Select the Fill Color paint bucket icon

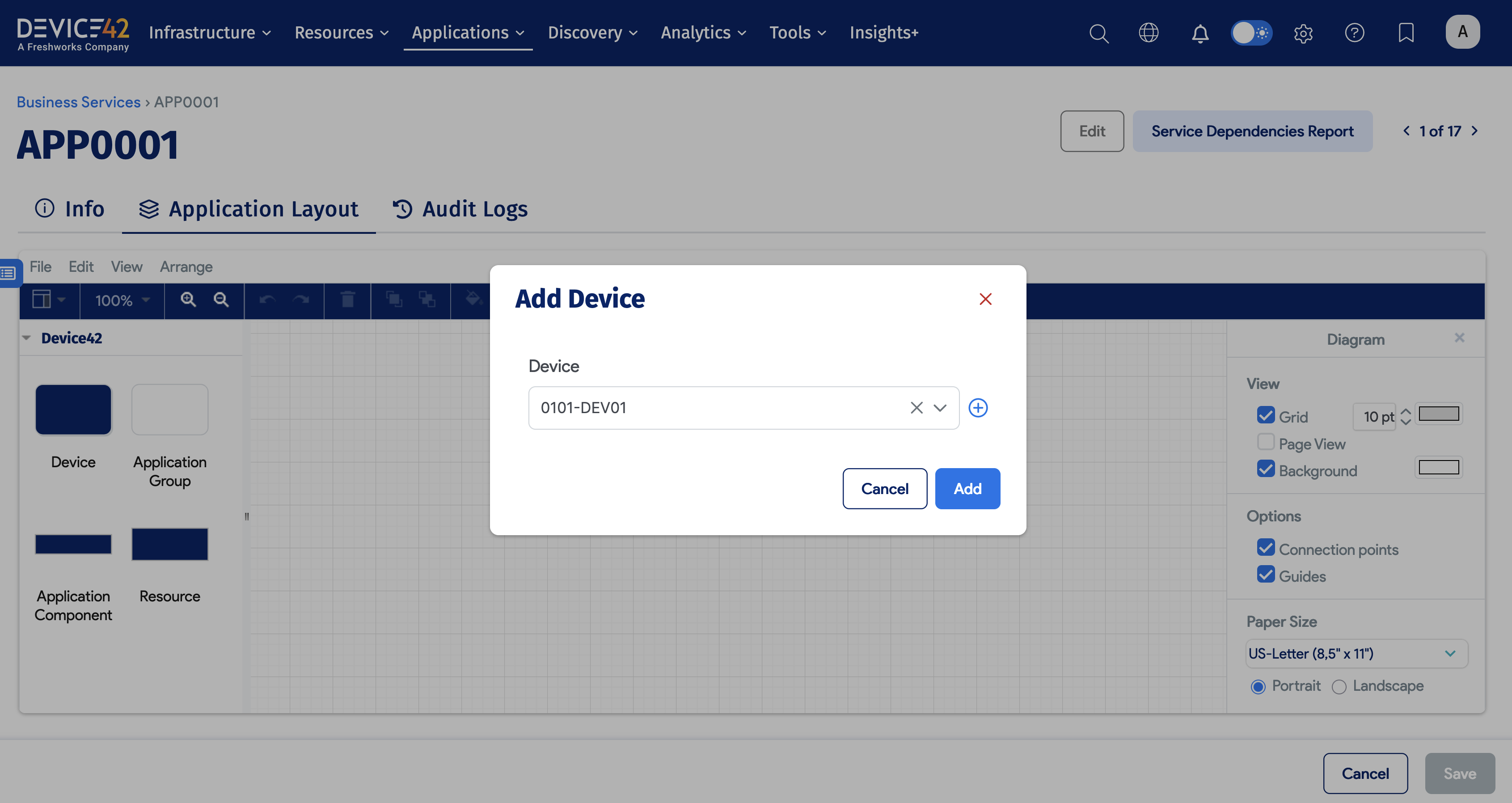point(473,300)
